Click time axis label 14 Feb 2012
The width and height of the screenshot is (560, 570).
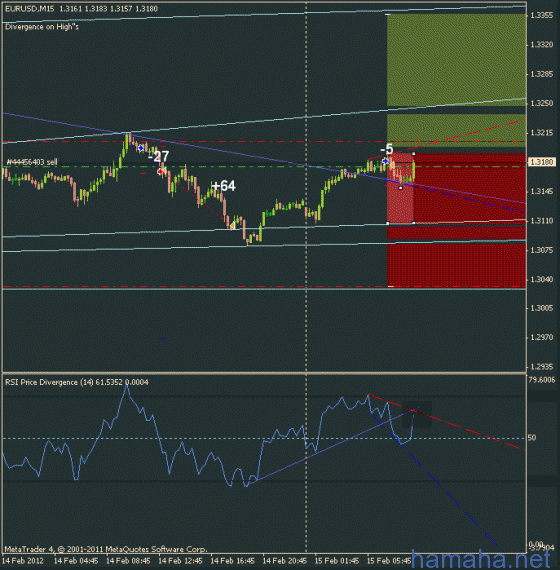pyautogui.click(x=23, y=561)
